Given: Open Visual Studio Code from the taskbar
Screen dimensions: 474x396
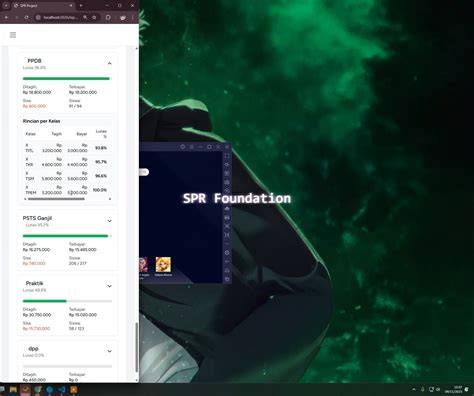Looking at the screenshot, I should tap(62, 389).
